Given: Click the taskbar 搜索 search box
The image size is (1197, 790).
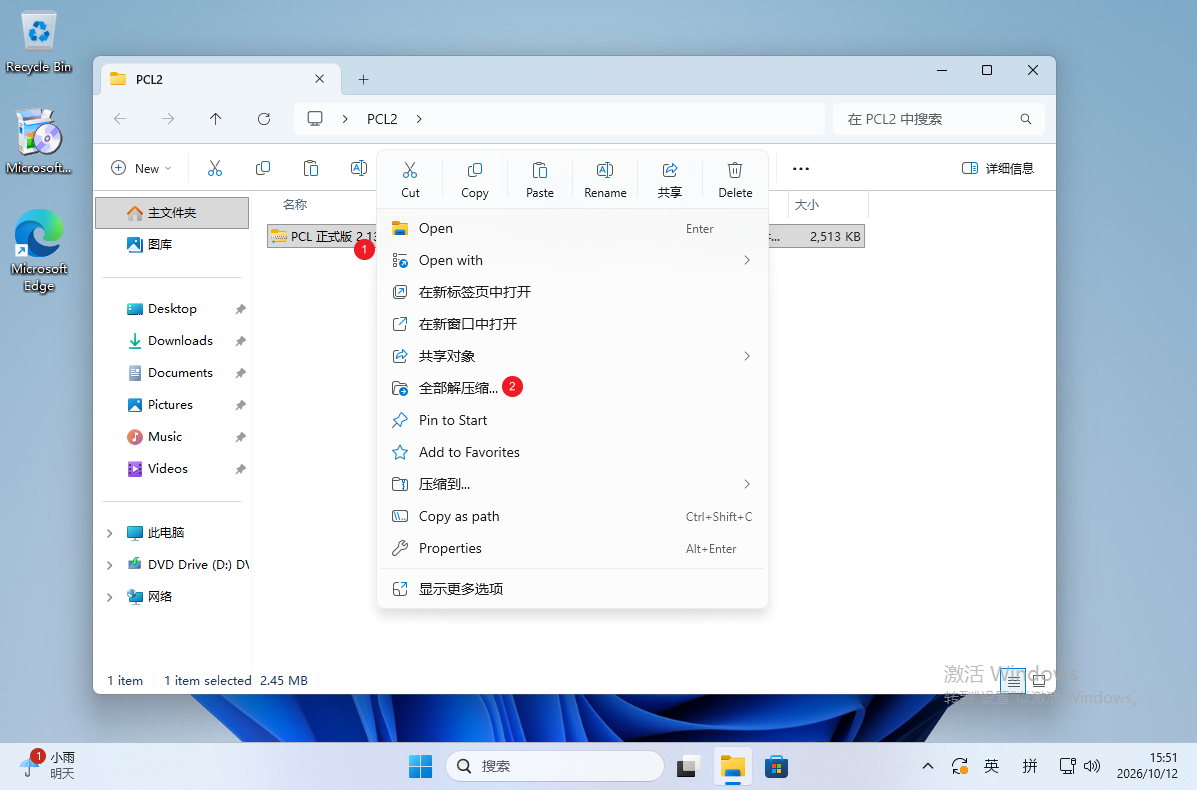Looking at the screenshot, I should pyautogui.click(x=555, y=766).
